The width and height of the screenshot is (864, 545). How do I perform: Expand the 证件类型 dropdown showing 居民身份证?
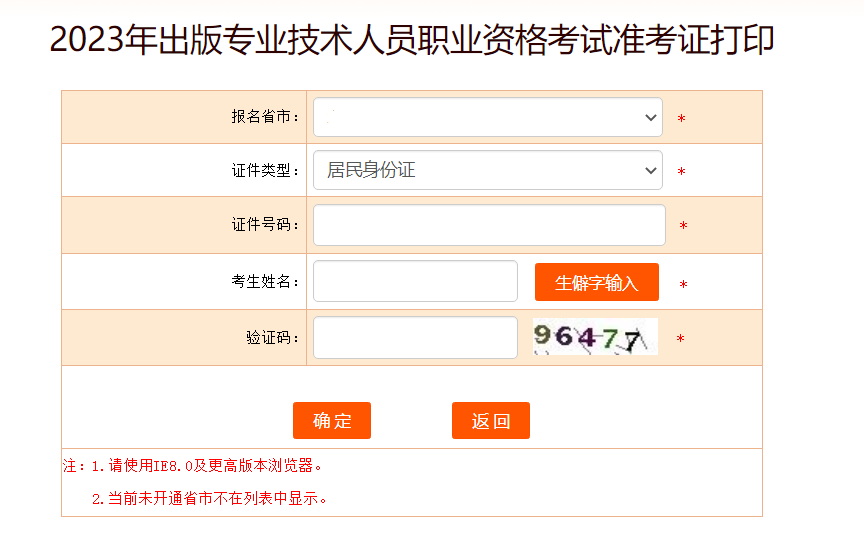pos(487,170)
